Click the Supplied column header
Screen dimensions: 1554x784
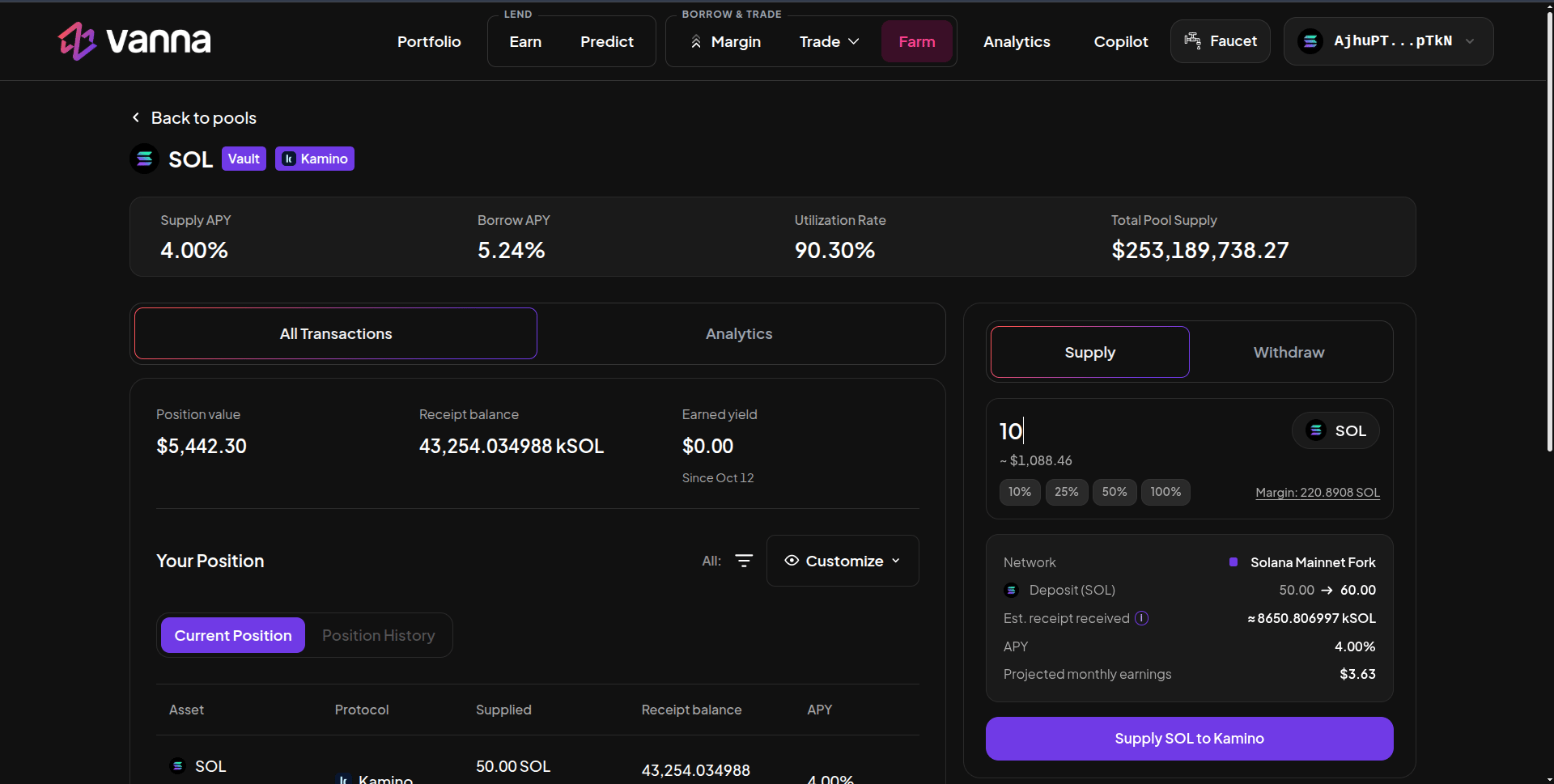(x=503, y=710)
